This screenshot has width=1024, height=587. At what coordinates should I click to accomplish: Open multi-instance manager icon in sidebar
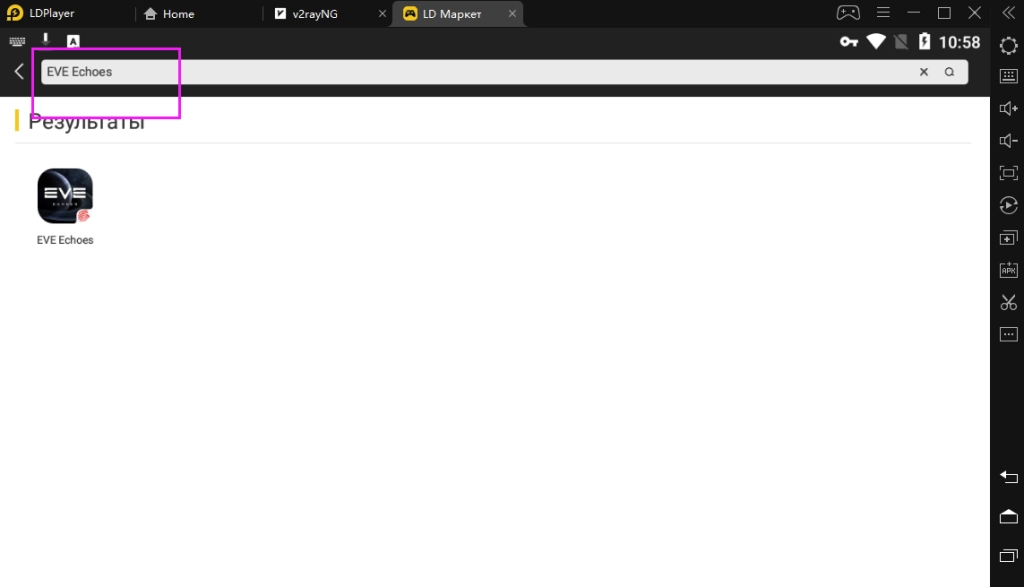click(1008, 238)
